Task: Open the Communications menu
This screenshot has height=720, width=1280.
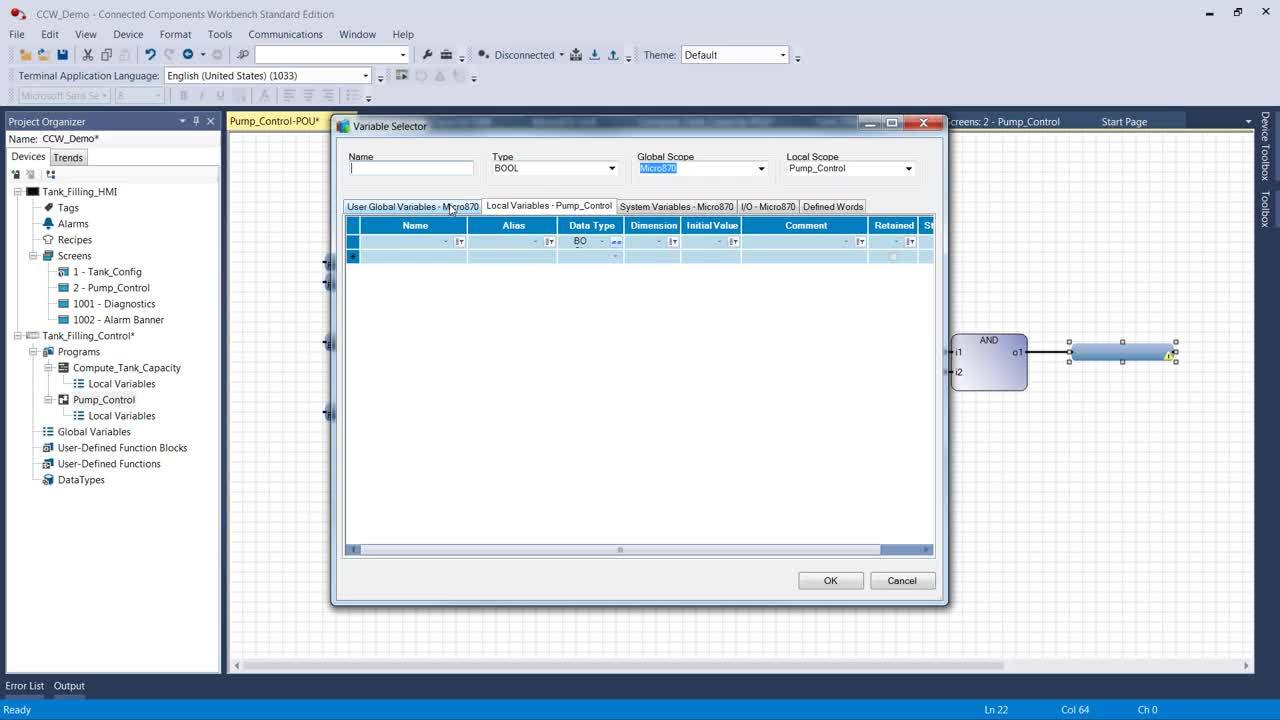Action: click(285, 34)
